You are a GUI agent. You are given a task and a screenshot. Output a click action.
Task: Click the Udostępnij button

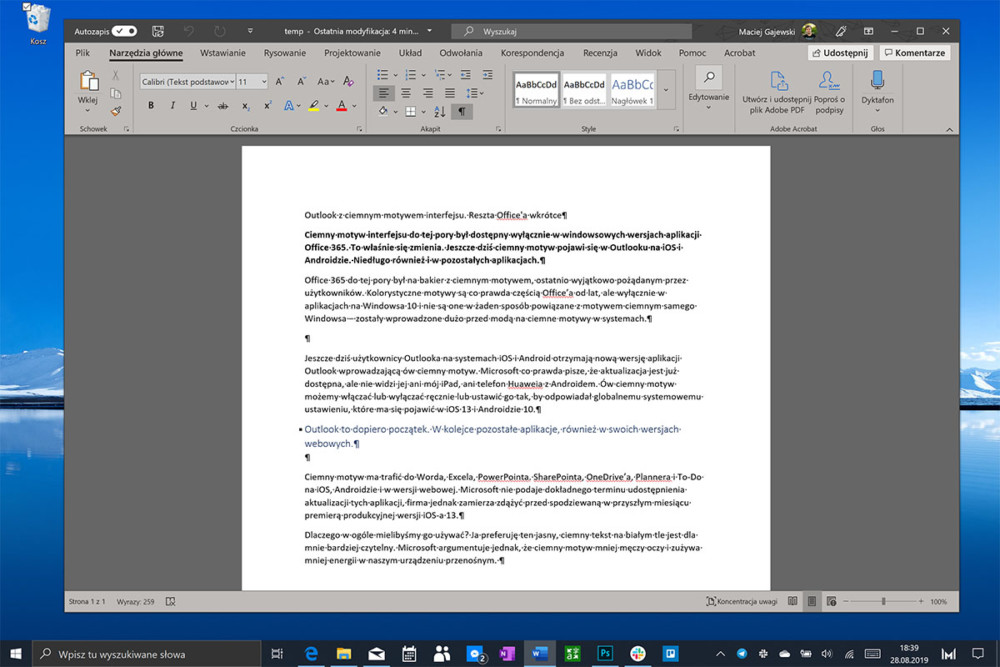pyautogui.click(x=840, y=53)
